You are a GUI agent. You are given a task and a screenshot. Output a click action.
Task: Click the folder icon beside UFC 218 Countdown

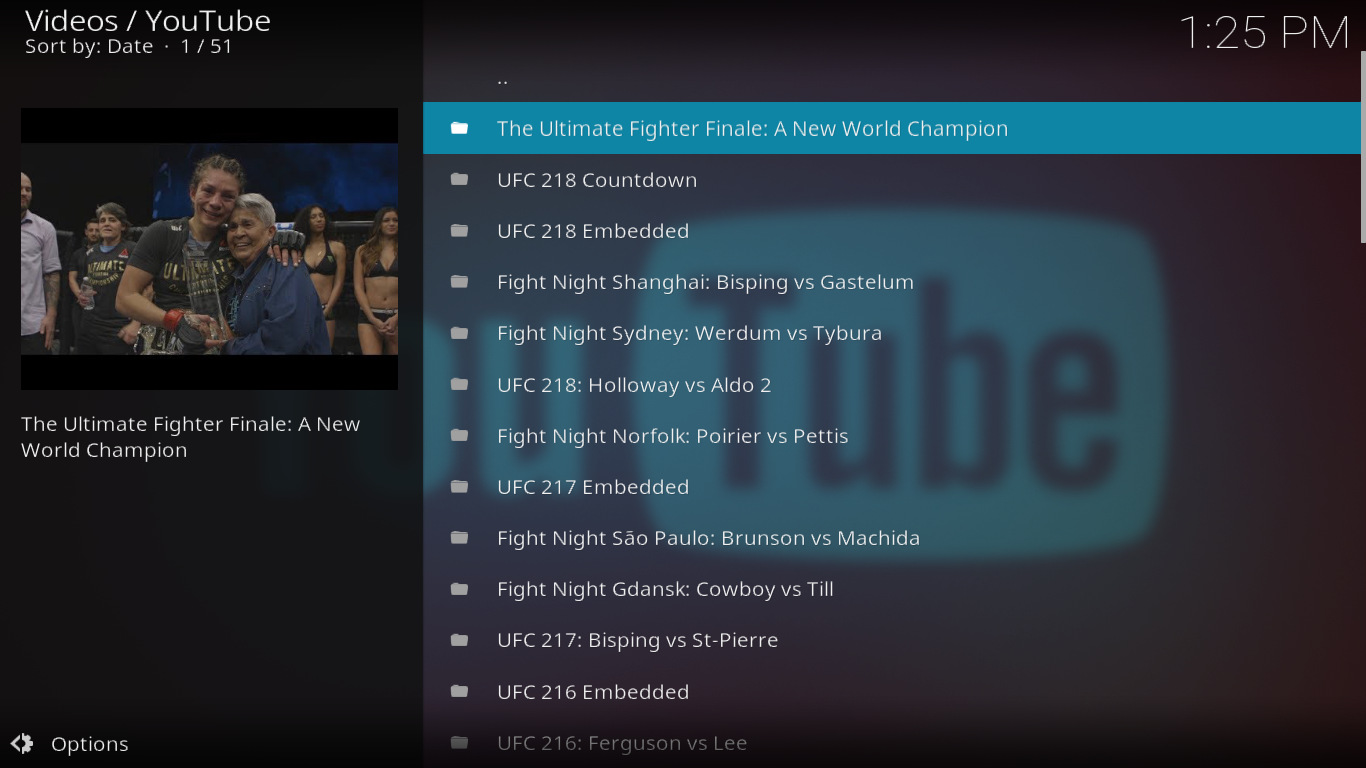(x=460, y=179)
